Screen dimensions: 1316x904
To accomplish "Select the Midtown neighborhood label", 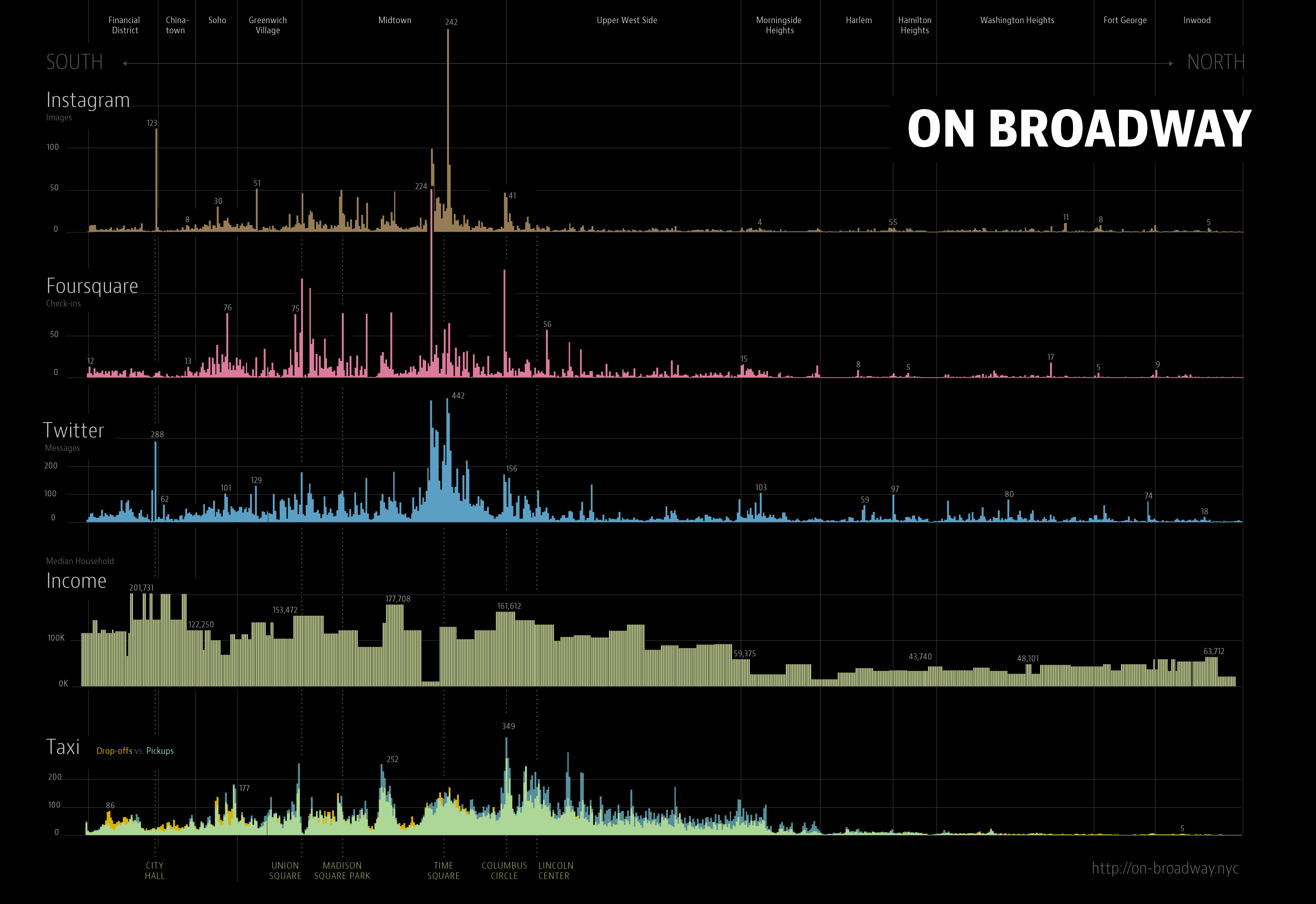I will [395, 20].
